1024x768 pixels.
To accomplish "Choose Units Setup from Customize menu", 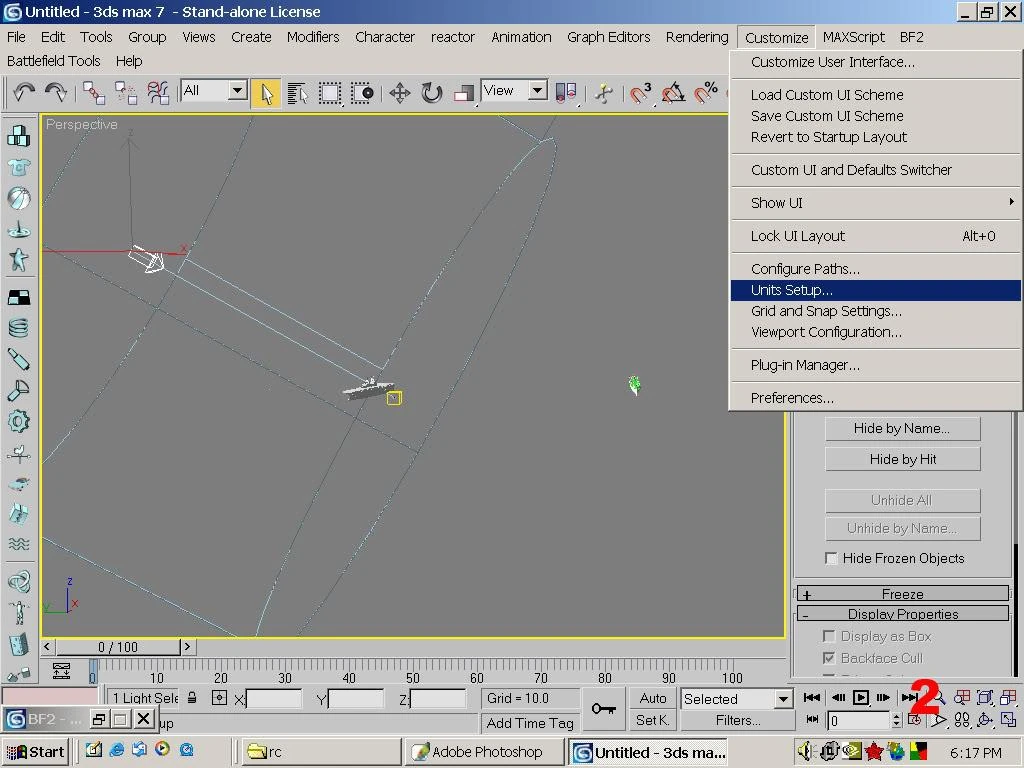I will click(792, 290).
